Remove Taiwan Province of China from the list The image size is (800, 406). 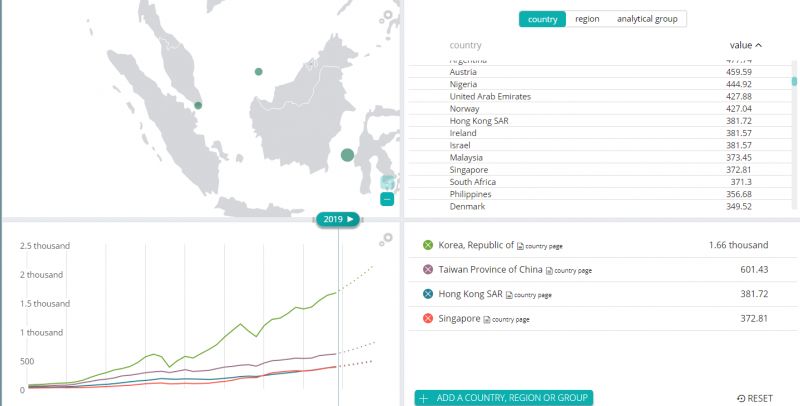[x=428, y=270]
